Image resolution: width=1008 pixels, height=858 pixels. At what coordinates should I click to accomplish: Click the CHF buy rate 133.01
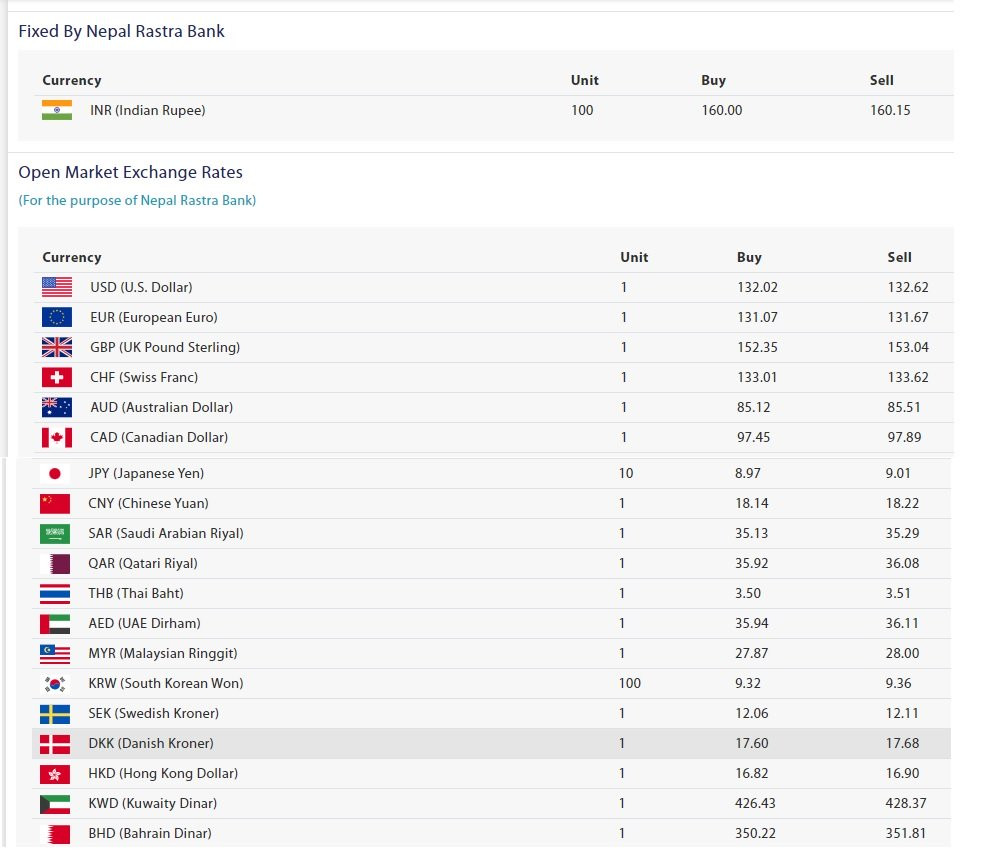pos(757,377)
